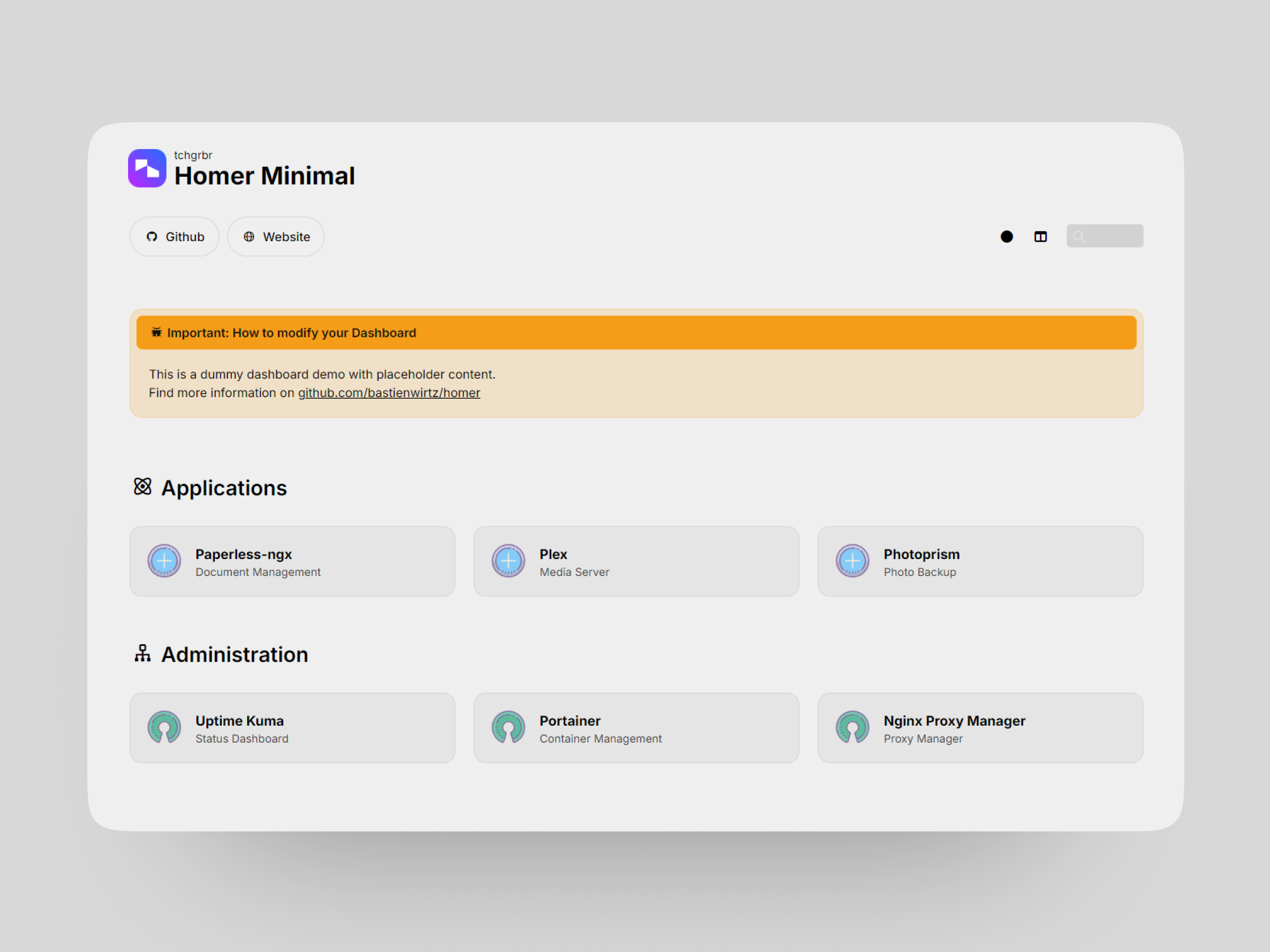Image resolution: width=1270 pixels, height=952 pixels.
Task: Open Portainer Container Management card
Action: (636, 728)
